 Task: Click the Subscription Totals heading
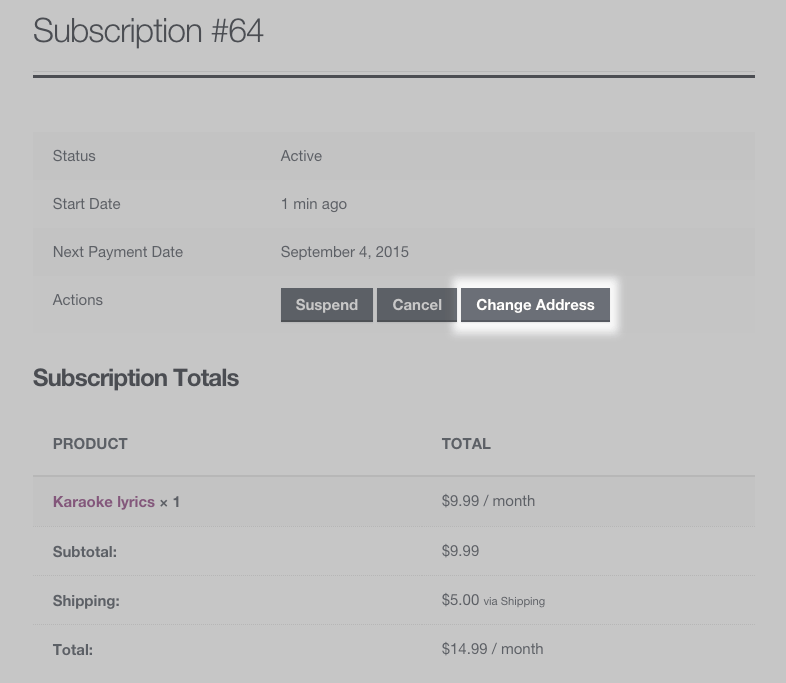pyautogui.click(x=136, y=378)
